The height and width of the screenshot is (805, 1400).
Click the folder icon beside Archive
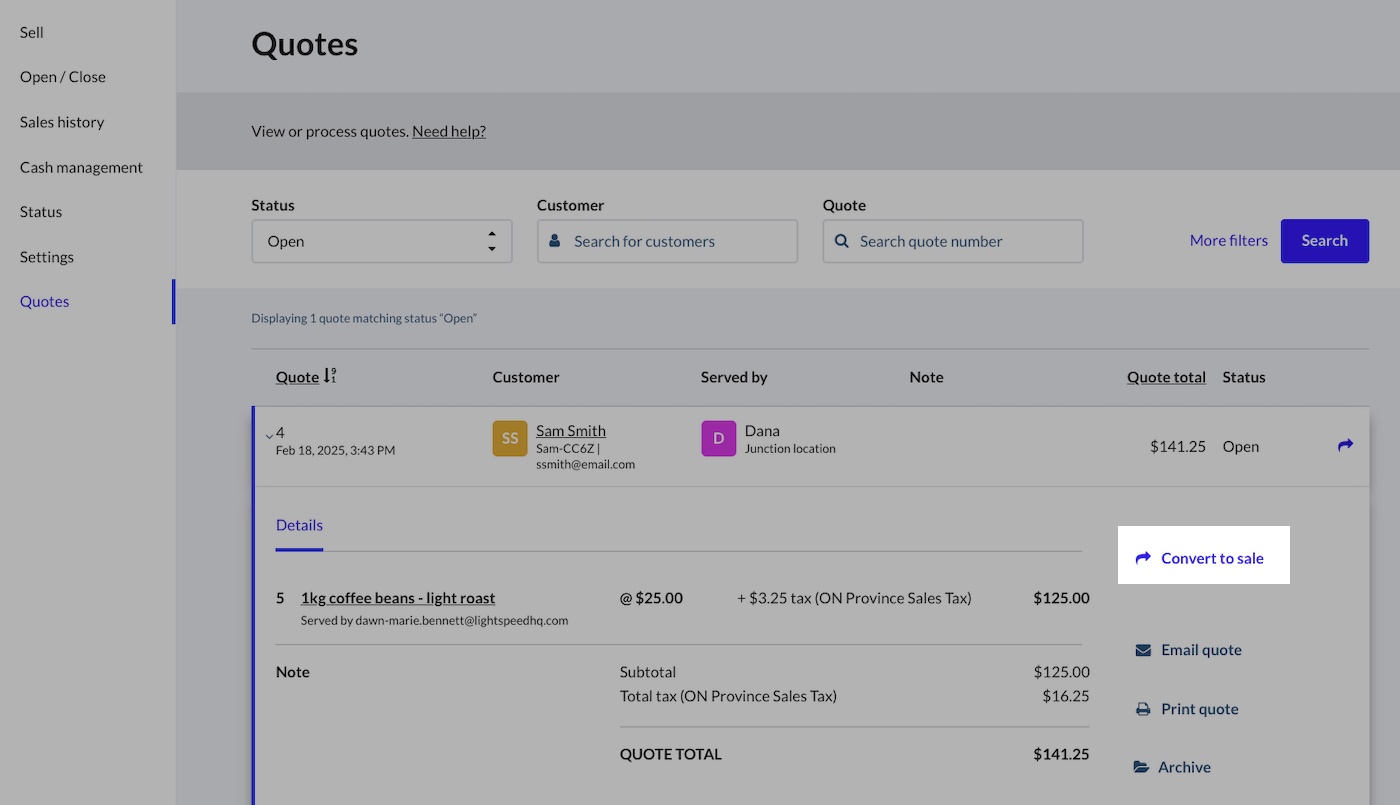click(x=1141, y=767)
